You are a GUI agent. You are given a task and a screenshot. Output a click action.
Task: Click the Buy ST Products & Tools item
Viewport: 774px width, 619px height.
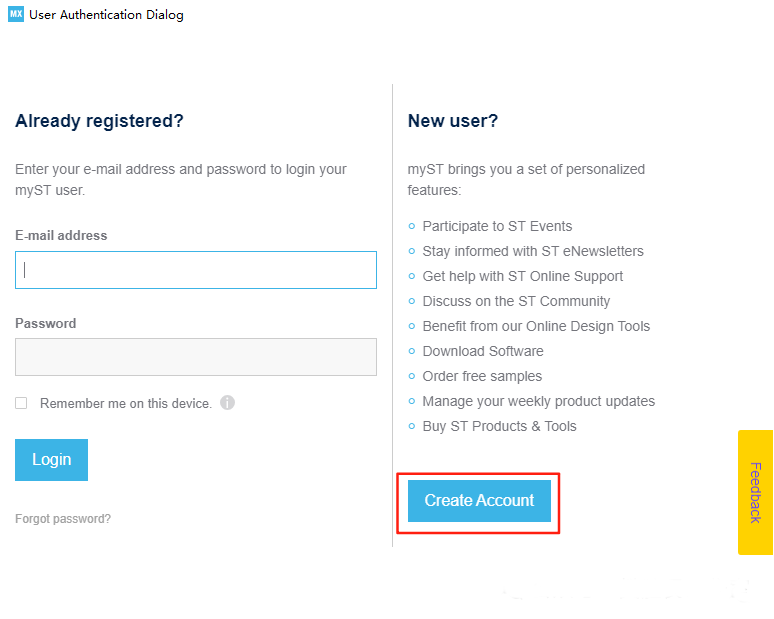[x=499, y=426]
